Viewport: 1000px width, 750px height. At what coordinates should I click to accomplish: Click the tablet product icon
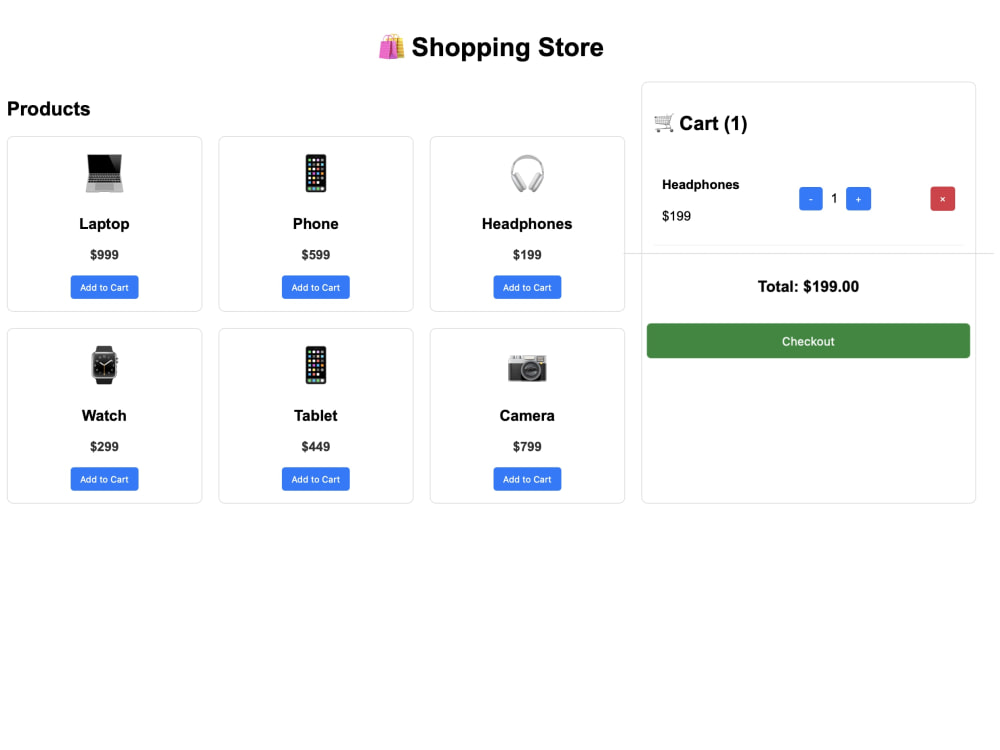coord(316,365)
